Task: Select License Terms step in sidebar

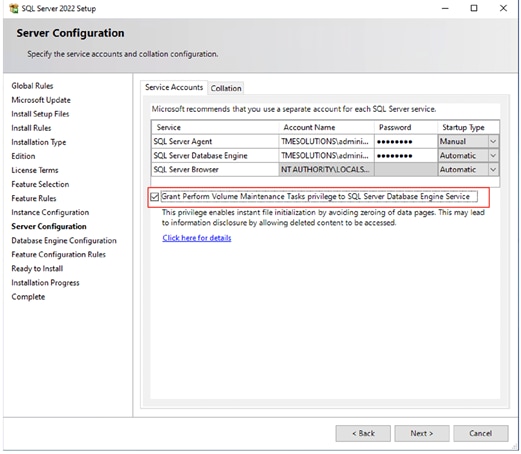Action: [35, 170]
